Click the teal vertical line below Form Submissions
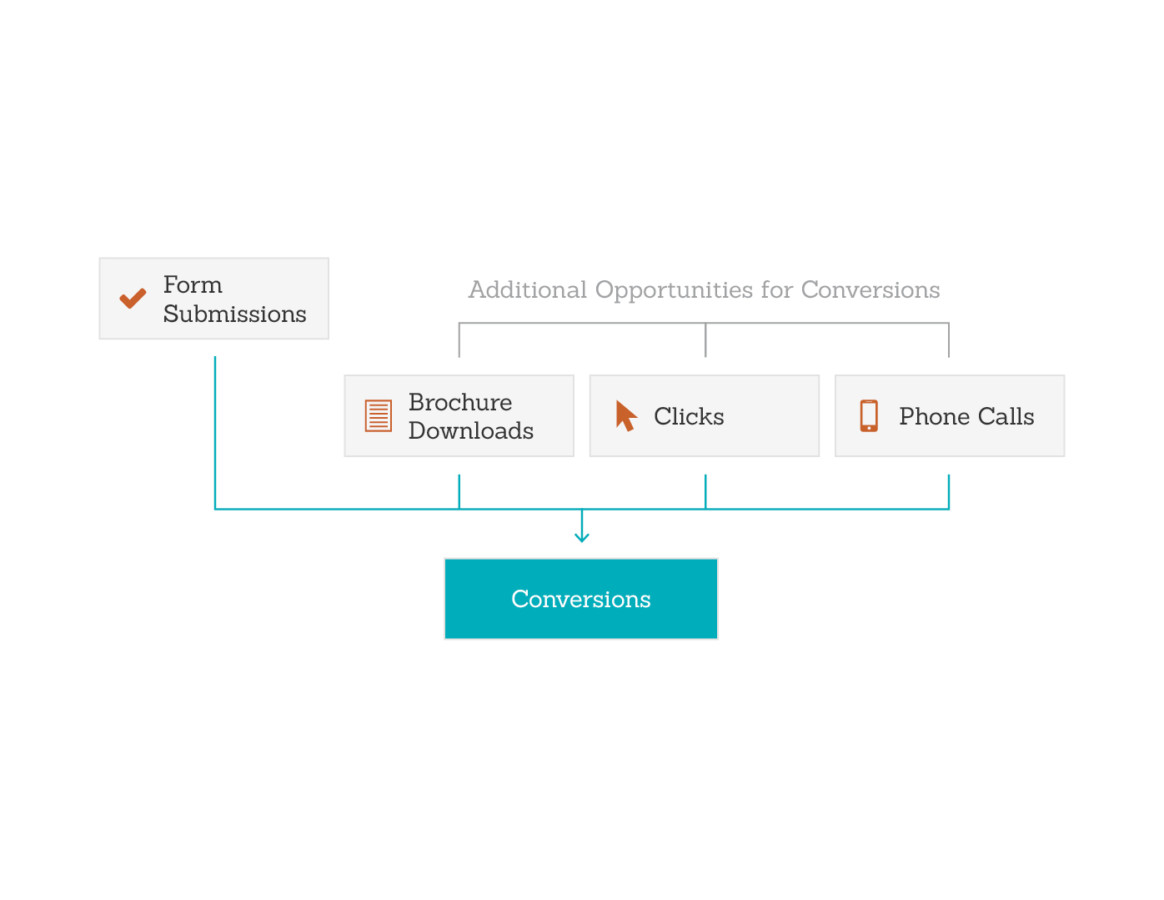 [x=215, y=430]
